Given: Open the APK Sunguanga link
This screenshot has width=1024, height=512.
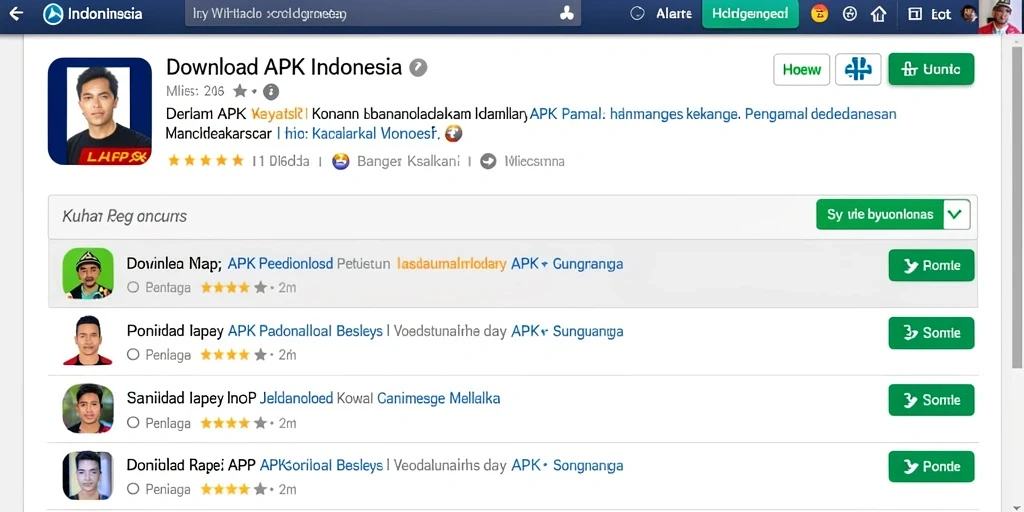Looking at the screenshot, I should [568, 331].
